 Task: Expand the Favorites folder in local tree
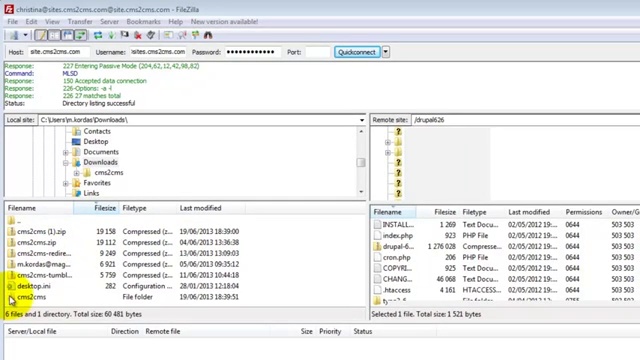(66, 183)
